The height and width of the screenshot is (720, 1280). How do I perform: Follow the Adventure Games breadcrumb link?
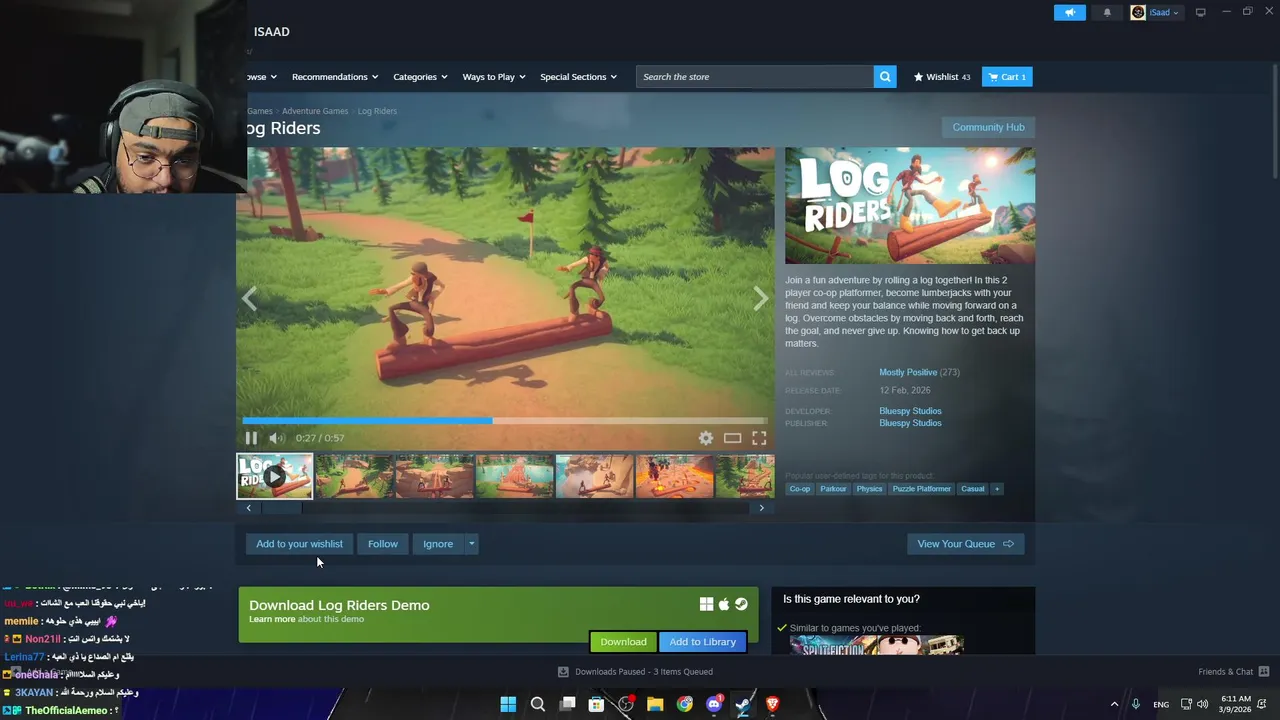click(315, 111)
